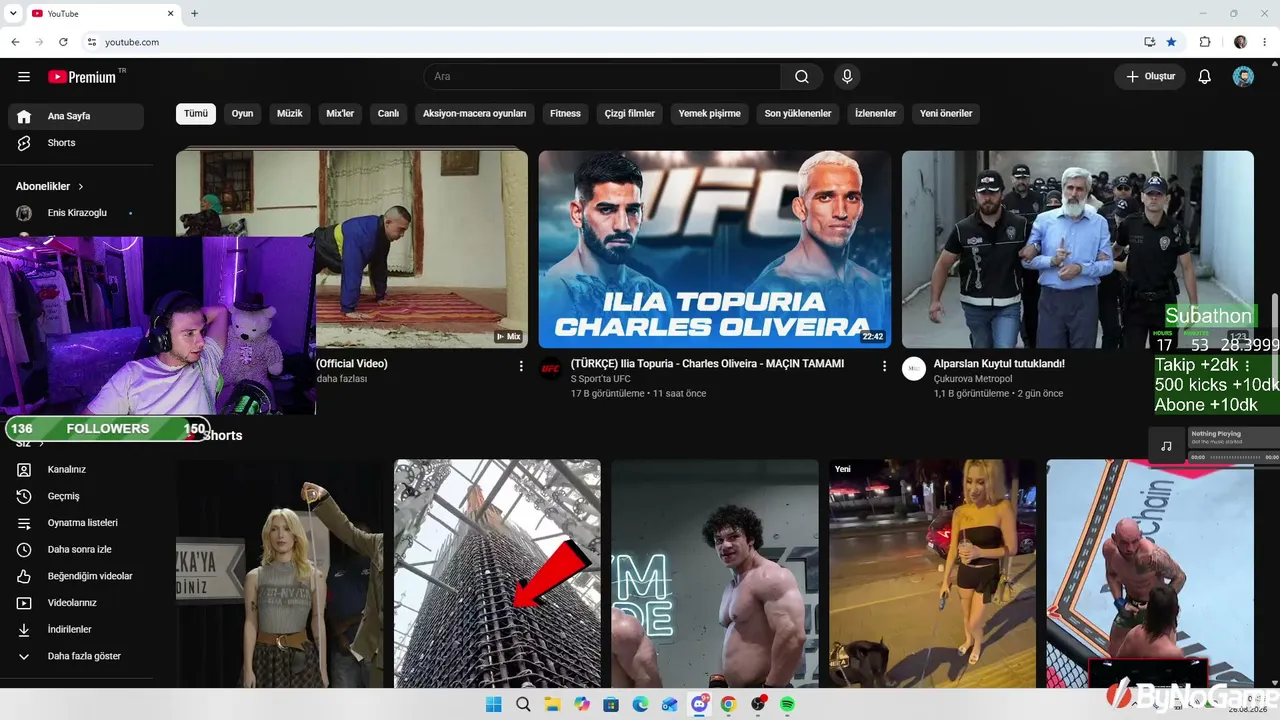This screenshot has height=720, width=1280.
Task: Open the Ilia Topuria - Charles Oliveira title
Action: click(708, 364)
